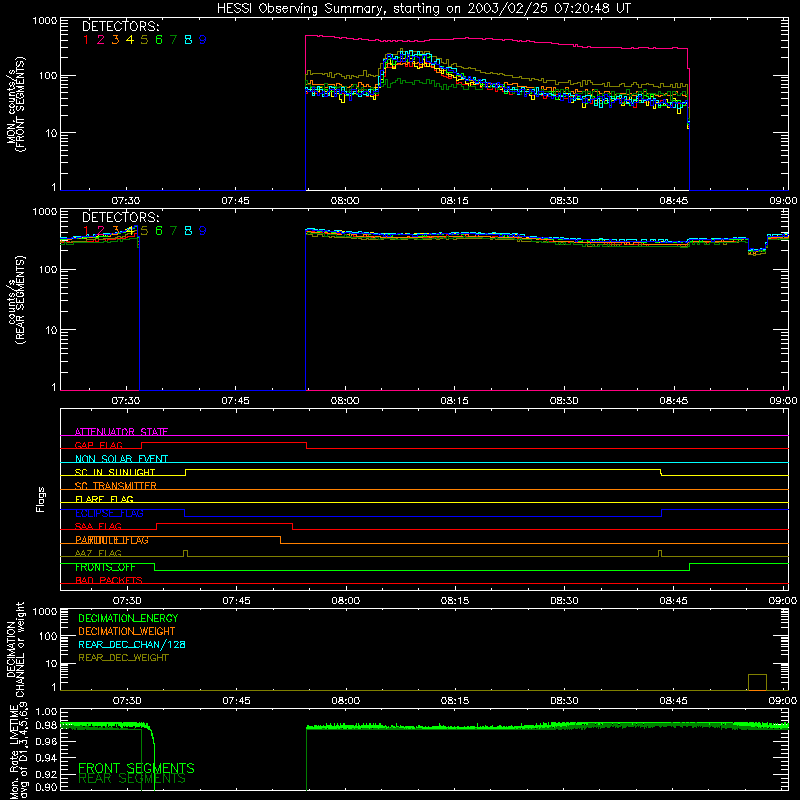This screenshot has height=800, width=800.
Task: Click the '0.98' tick on livetime axis
Action: [47, 724]
